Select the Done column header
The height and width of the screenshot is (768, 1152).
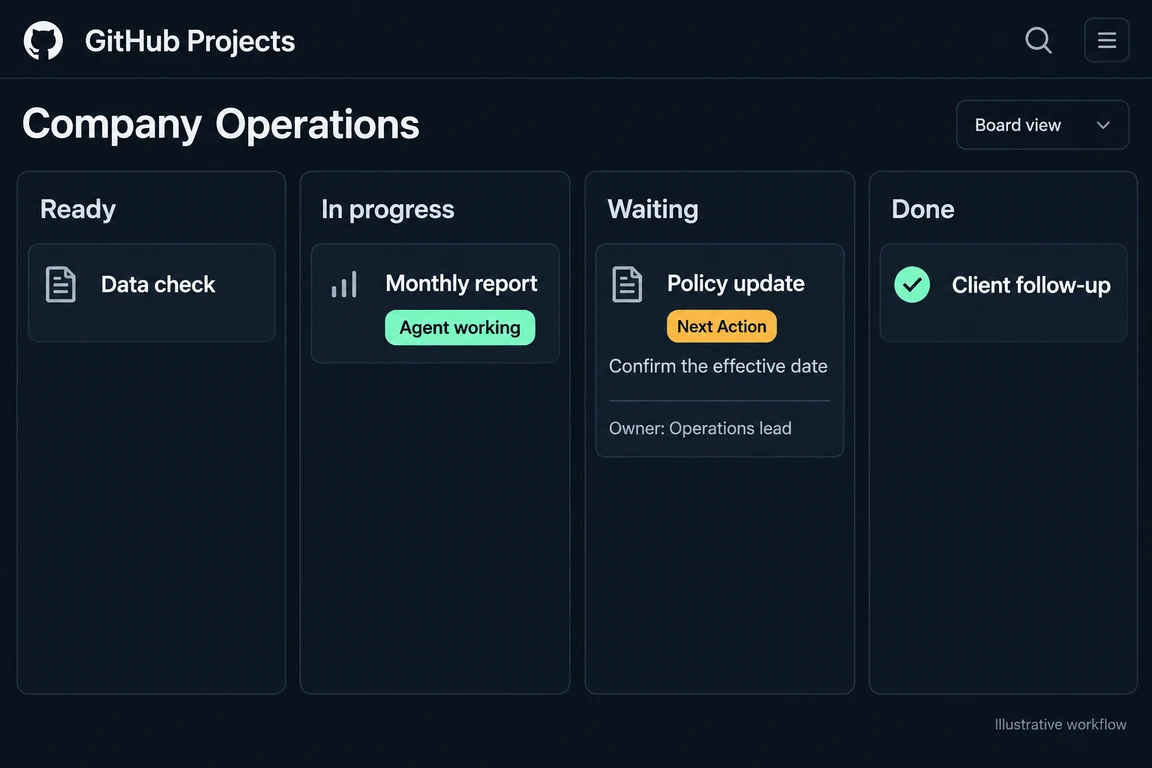coord(923,209)
